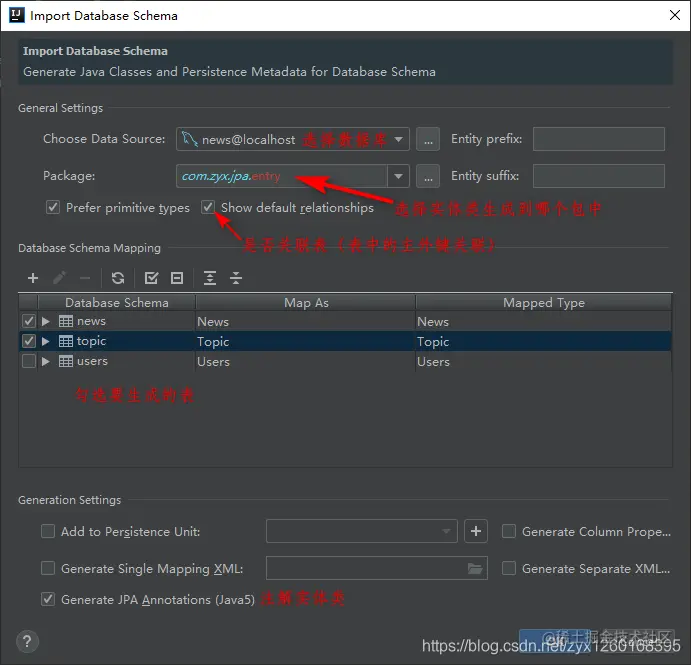
Task: Click the users table grid icon
Action: coord(66,361)
